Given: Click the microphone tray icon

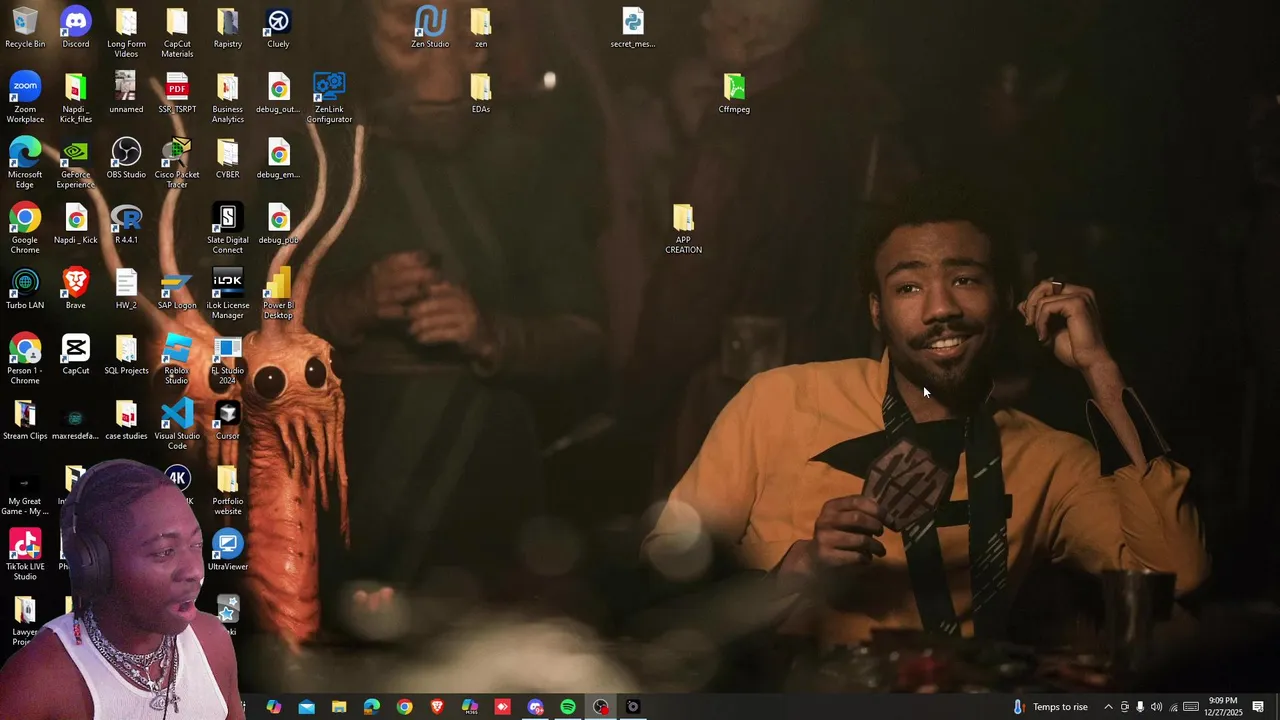Looking at the screenshot, I should [x=1140, y=707].
